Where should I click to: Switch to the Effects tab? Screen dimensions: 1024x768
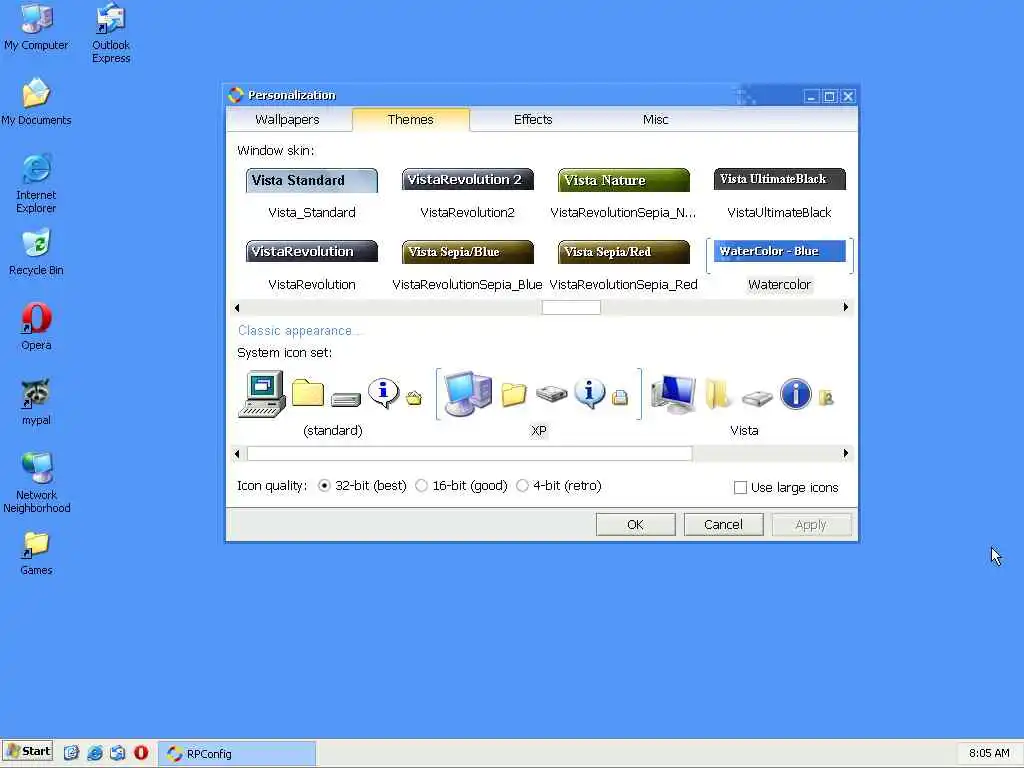[x=533, y=120]
